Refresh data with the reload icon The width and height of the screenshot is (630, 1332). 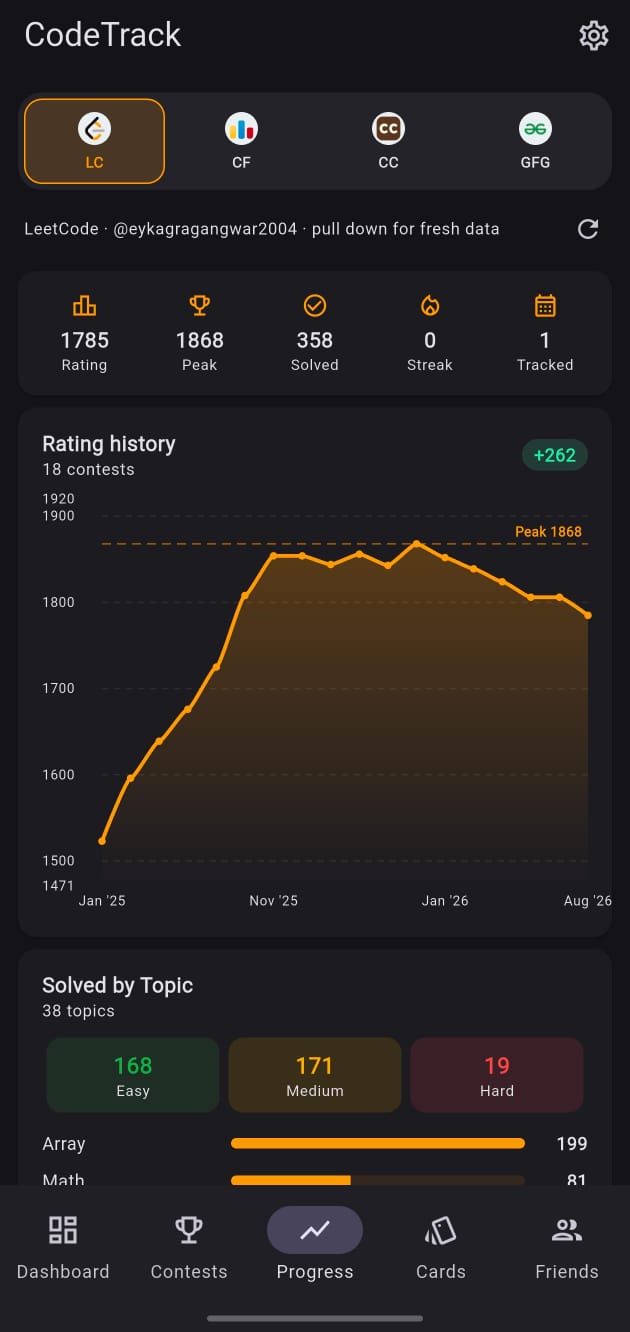(588, 229)
